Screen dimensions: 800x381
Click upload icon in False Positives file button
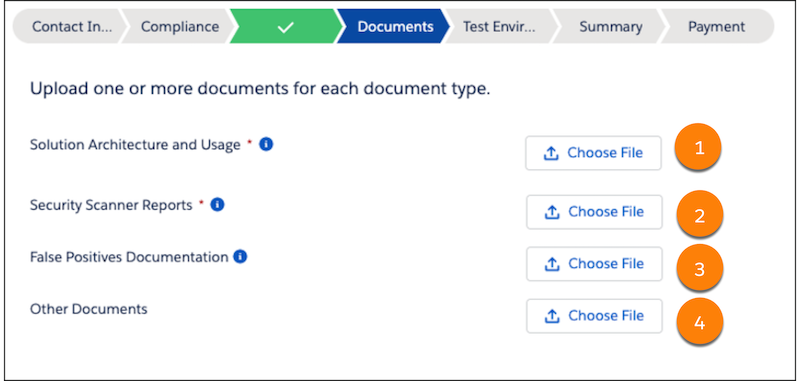(553, 264)
